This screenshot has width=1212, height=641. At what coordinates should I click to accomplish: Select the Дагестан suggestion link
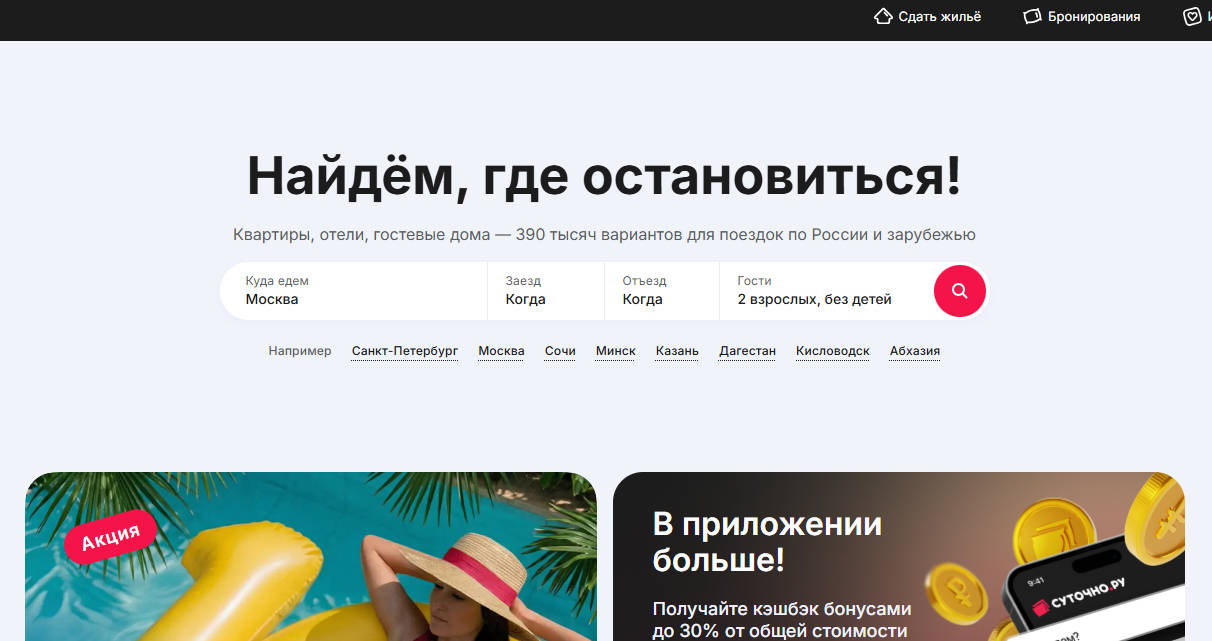point(748,351)
